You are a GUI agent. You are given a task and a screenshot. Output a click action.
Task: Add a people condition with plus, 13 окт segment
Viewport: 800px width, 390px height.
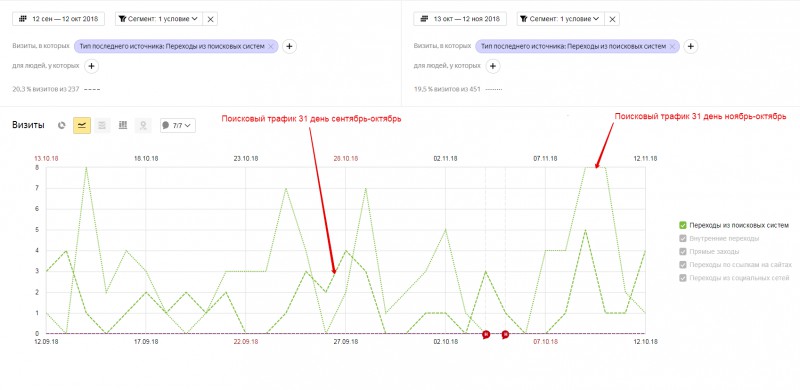point(492,66)
